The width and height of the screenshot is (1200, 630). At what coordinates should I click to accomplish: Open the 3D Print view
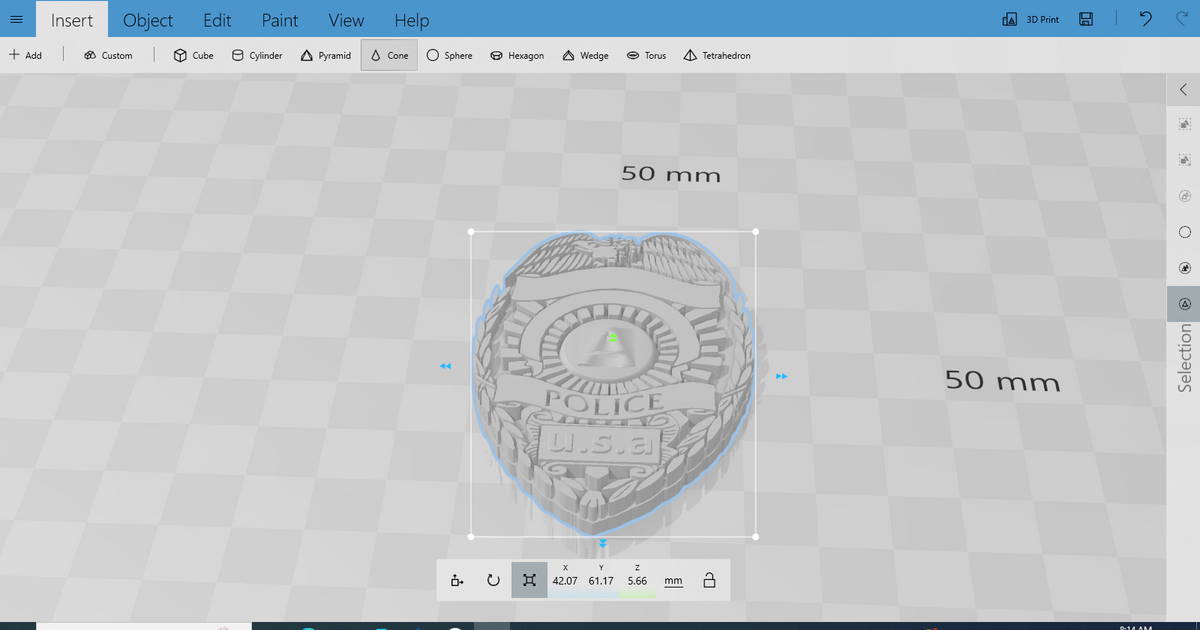(x=1030, y=19)
